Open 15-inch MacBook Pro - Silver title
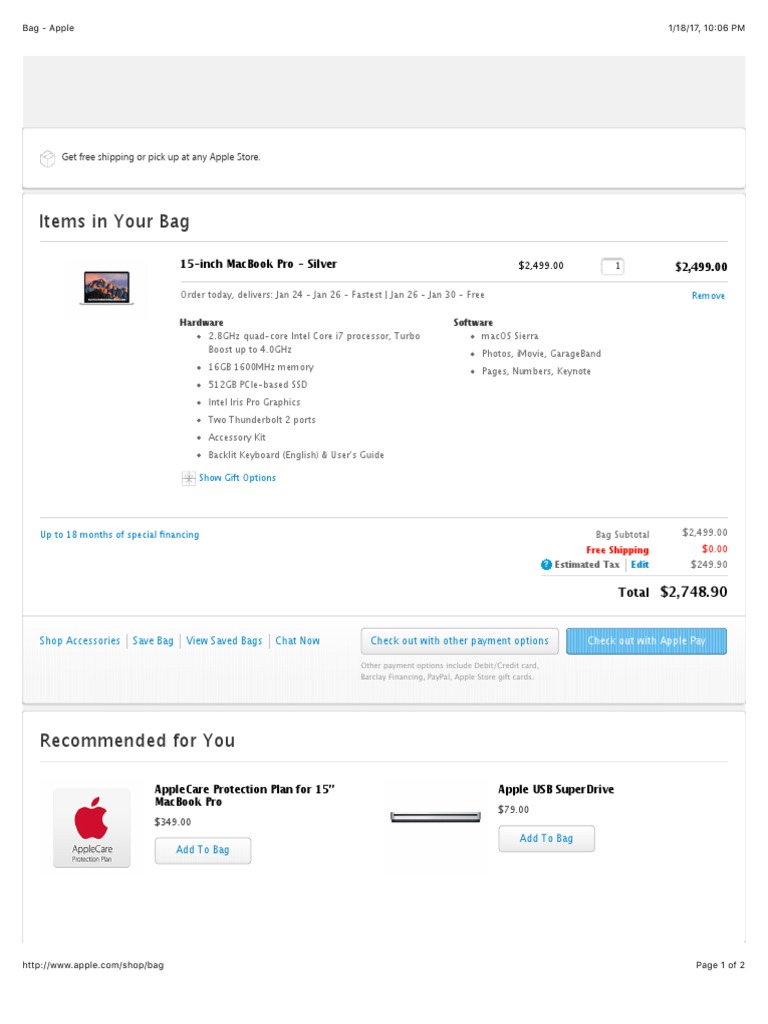 coord(258,264)
